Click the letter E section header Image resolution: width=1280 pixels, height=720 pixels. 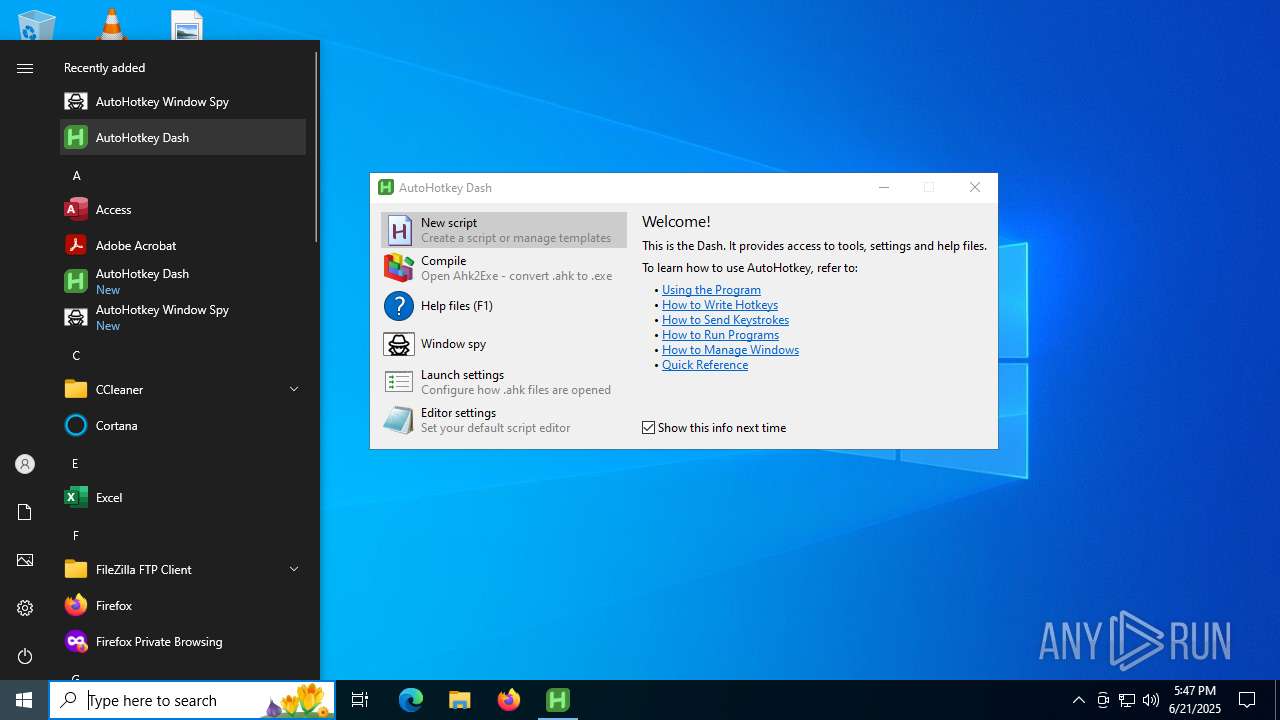point(75,463)
